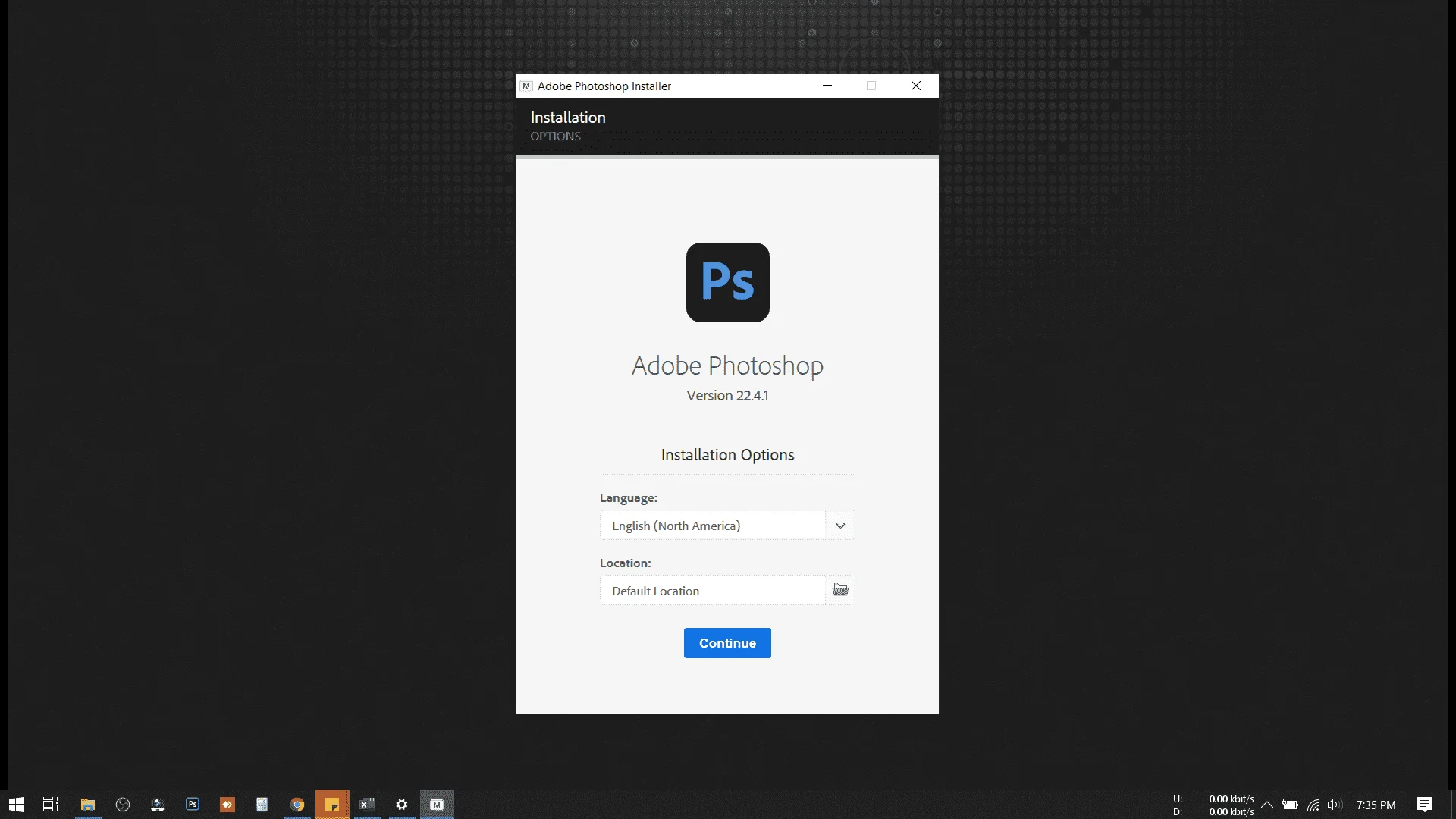The height and width of the screenshot is (819, 1456).
Task: Show hidden system tray icons
Action: pos(1267,805)
